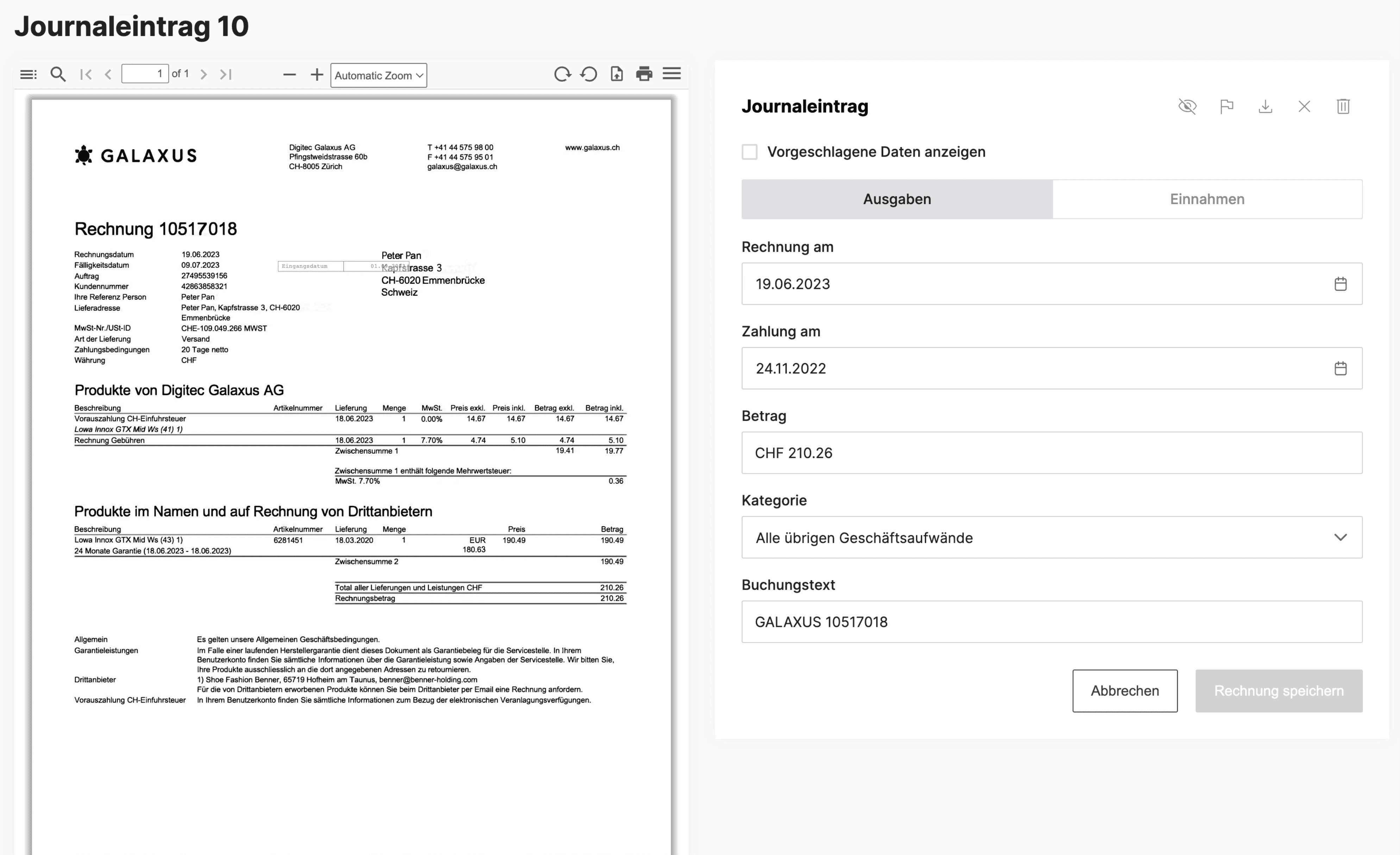1400x855 pixels.
Task: Enable Vorgeschlagene Daten anzeigen checkbox
Action: pos(749,152)
